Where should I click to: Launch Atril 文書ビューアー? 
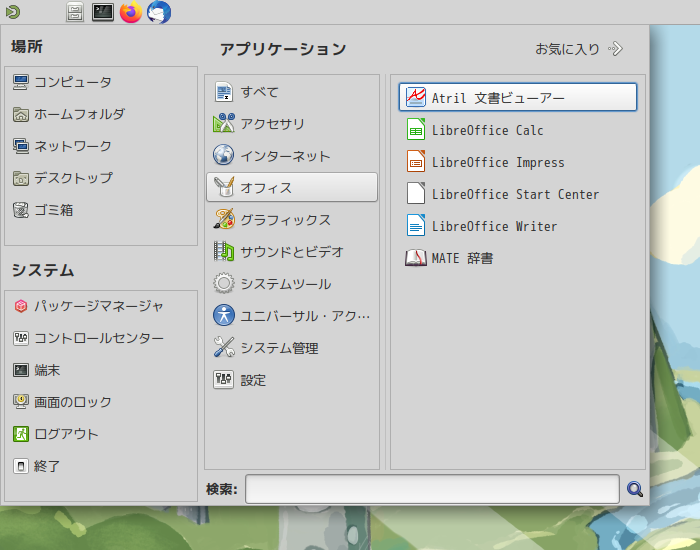pos(518,97)
